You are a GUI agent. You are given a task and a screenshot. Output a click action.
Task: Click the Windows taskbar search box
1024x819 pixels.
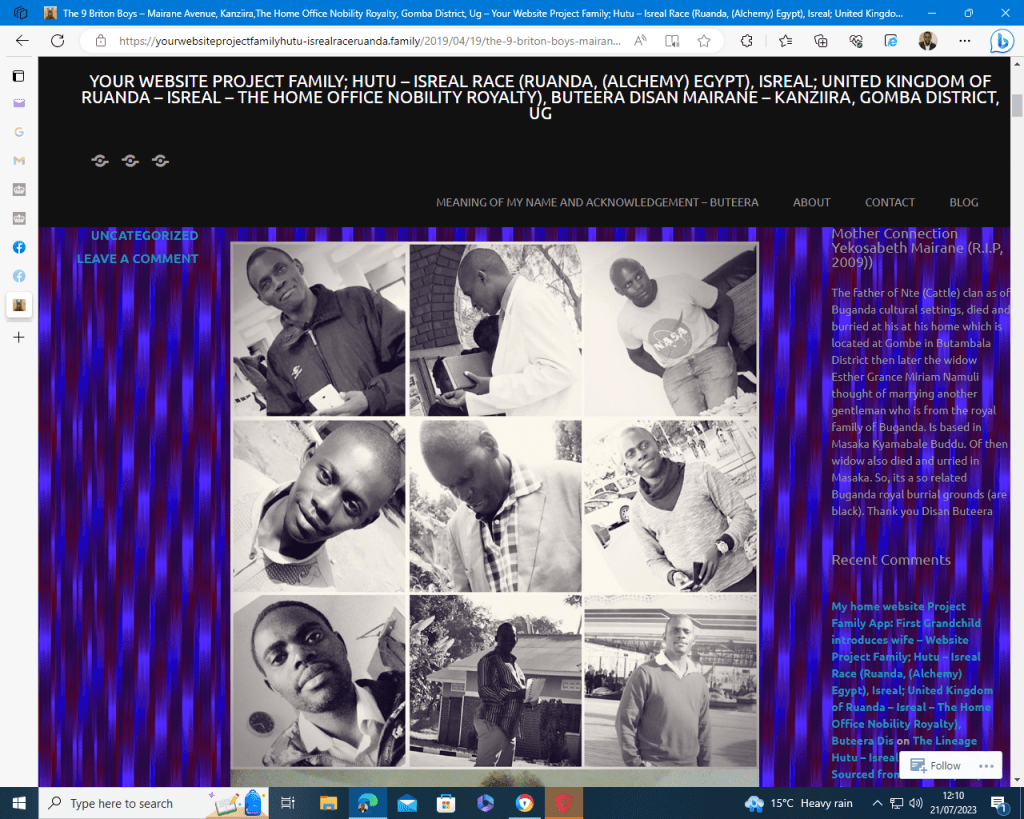click(121, 803)
